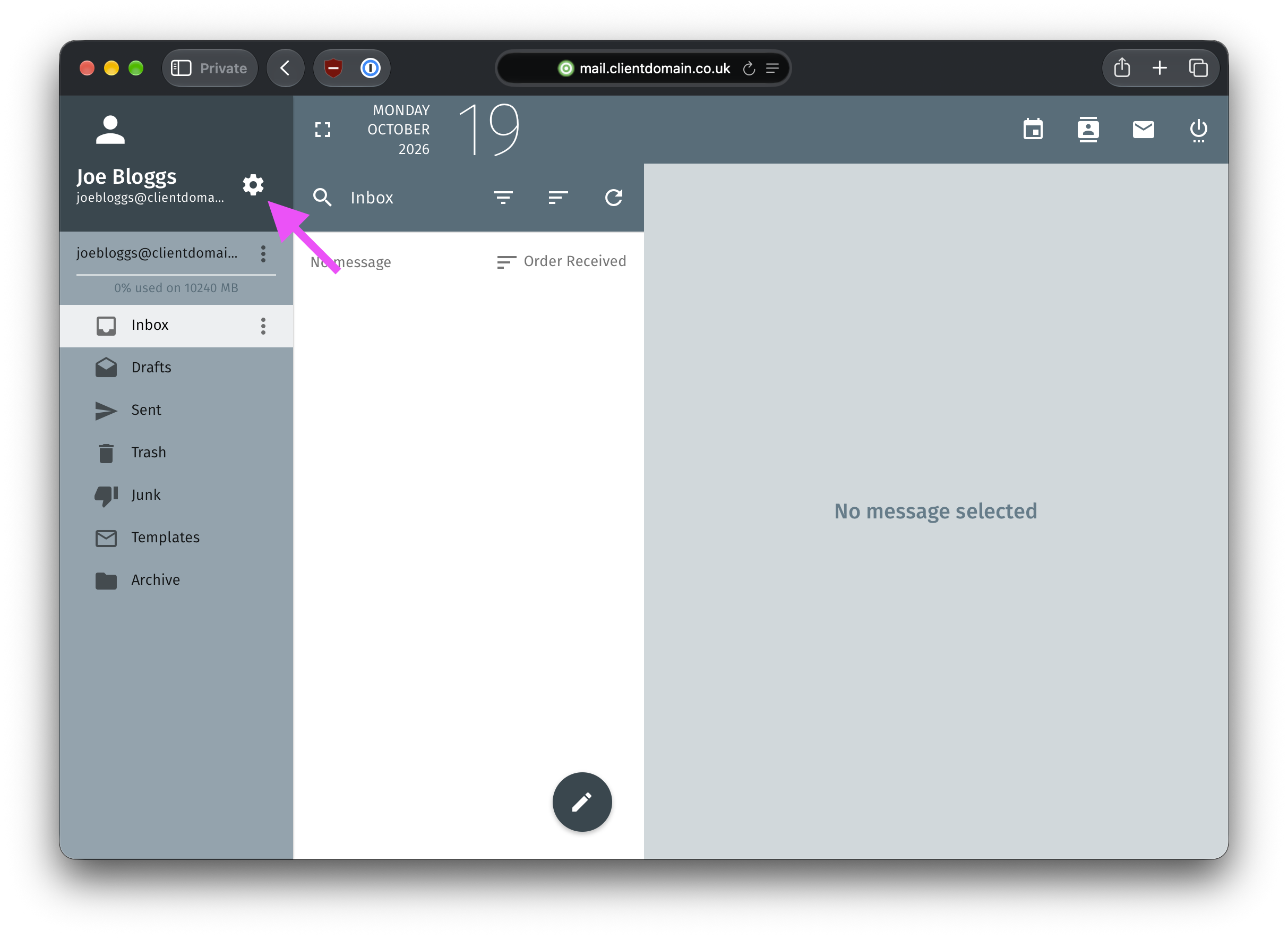The height and width of the screenshot is (938, 1288).
Task: Open the Templates folder
Action: click(176, 538)
